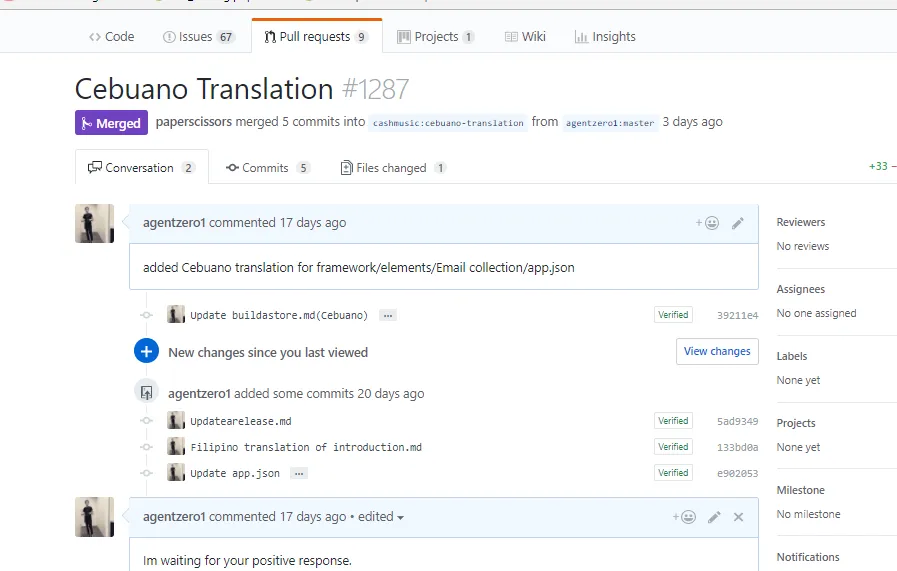Image resolution: width=897 pixels, height=571 pixels.
Task: Click first comment text about Cebuano translation
Action: coord(359,267)
